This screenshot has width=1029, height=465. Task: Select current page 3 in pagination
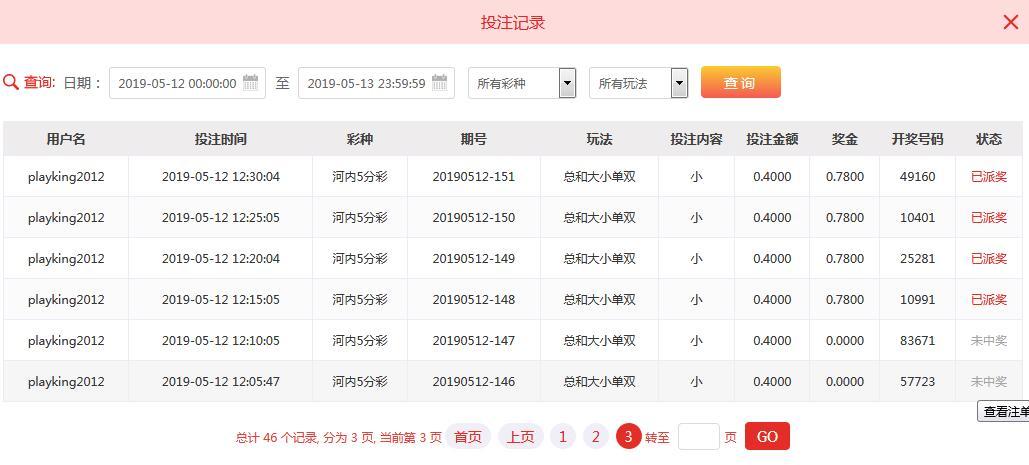(x=628, y=437)
